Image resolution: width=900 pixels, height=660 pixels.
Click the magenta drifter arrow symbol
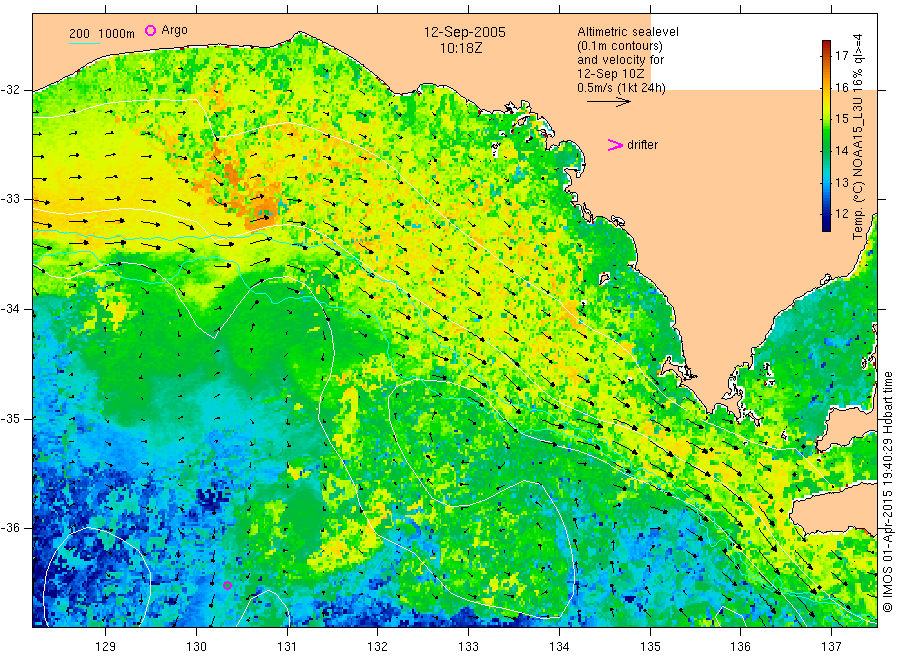tap(615, 145)
